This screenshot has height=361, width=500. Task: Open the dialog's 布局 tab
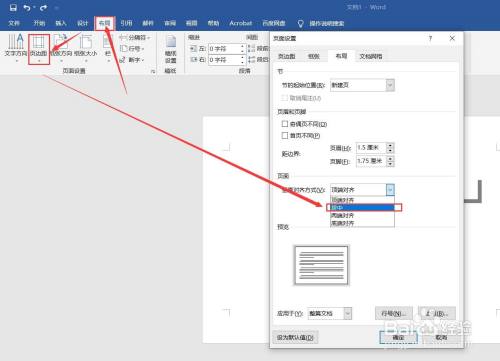pyautogui.click(x=341, y=56)
